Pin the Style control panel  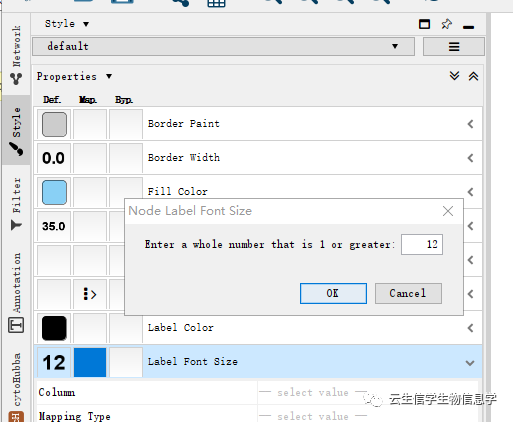click(446, 24)
